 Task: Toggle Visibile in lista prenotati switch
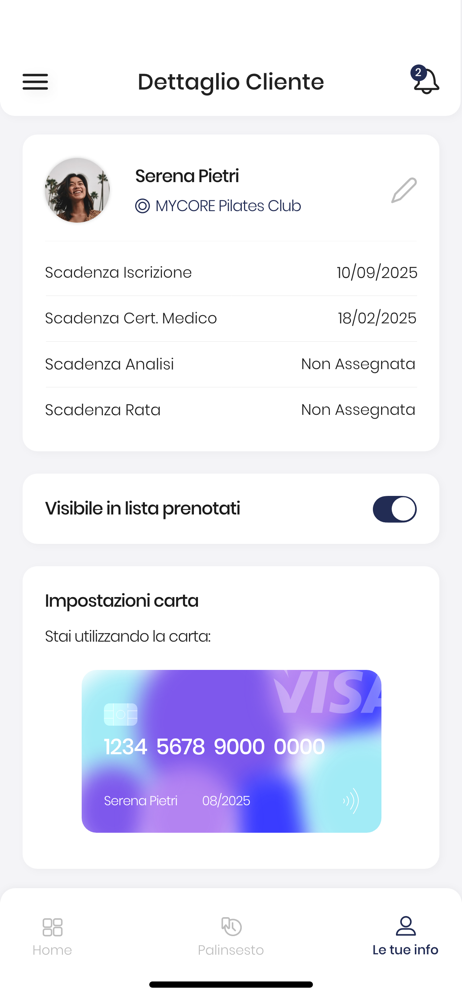click(394, 509)
